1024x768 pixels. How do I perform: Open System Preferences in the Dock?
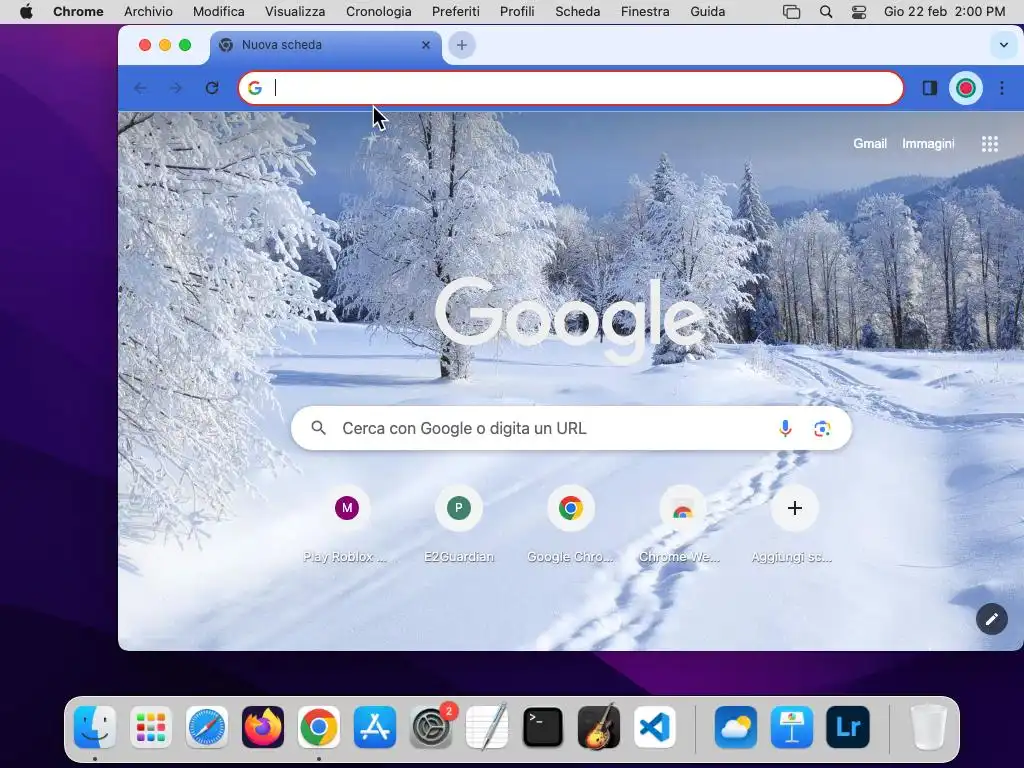point(431,727)
